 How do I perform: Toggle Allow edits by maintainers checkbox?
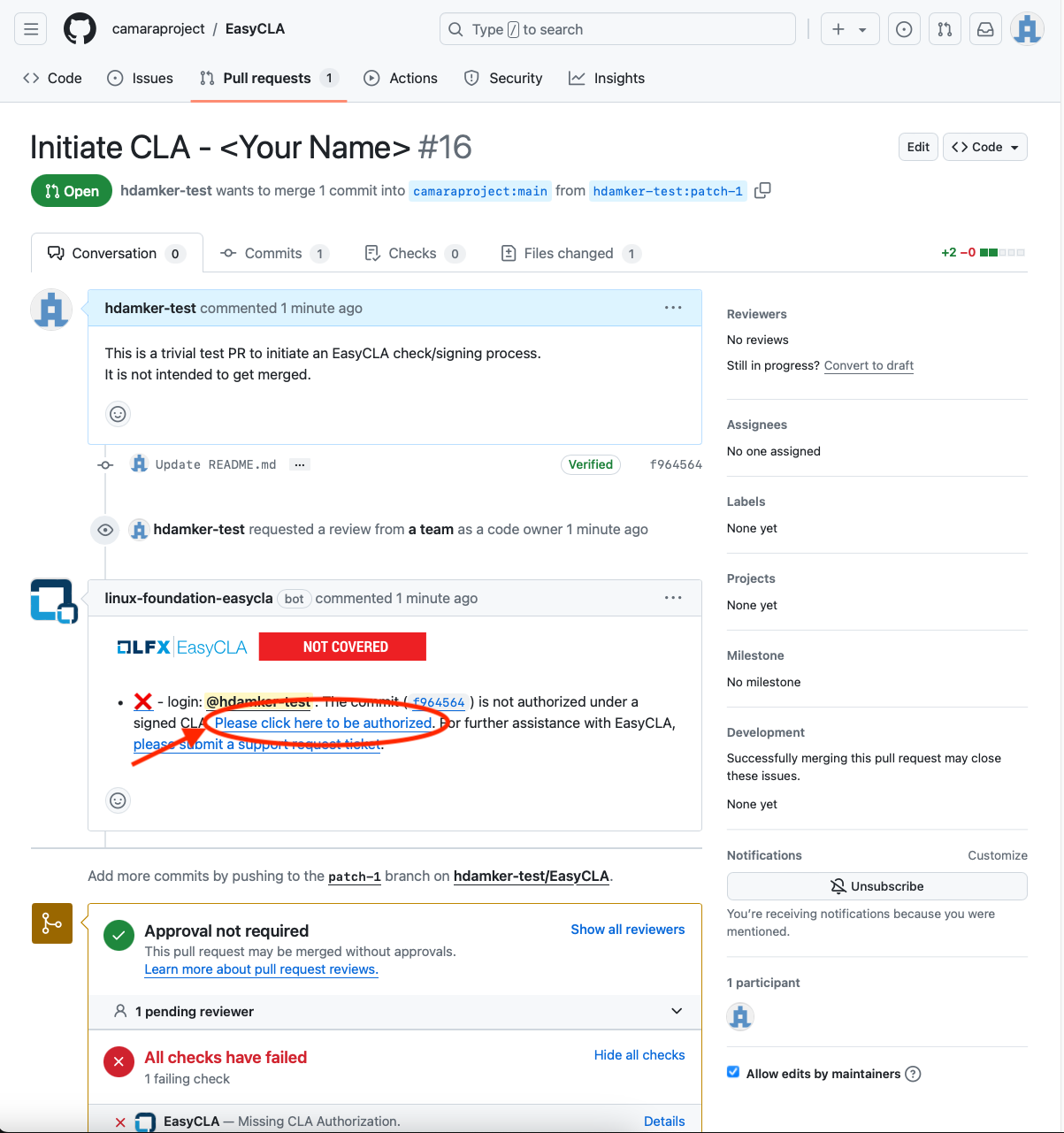point(733,1072)
